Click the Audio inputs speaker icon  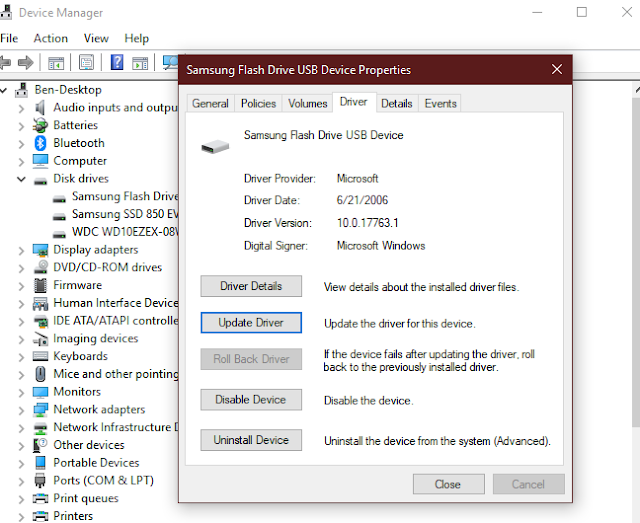pos(40,108)
